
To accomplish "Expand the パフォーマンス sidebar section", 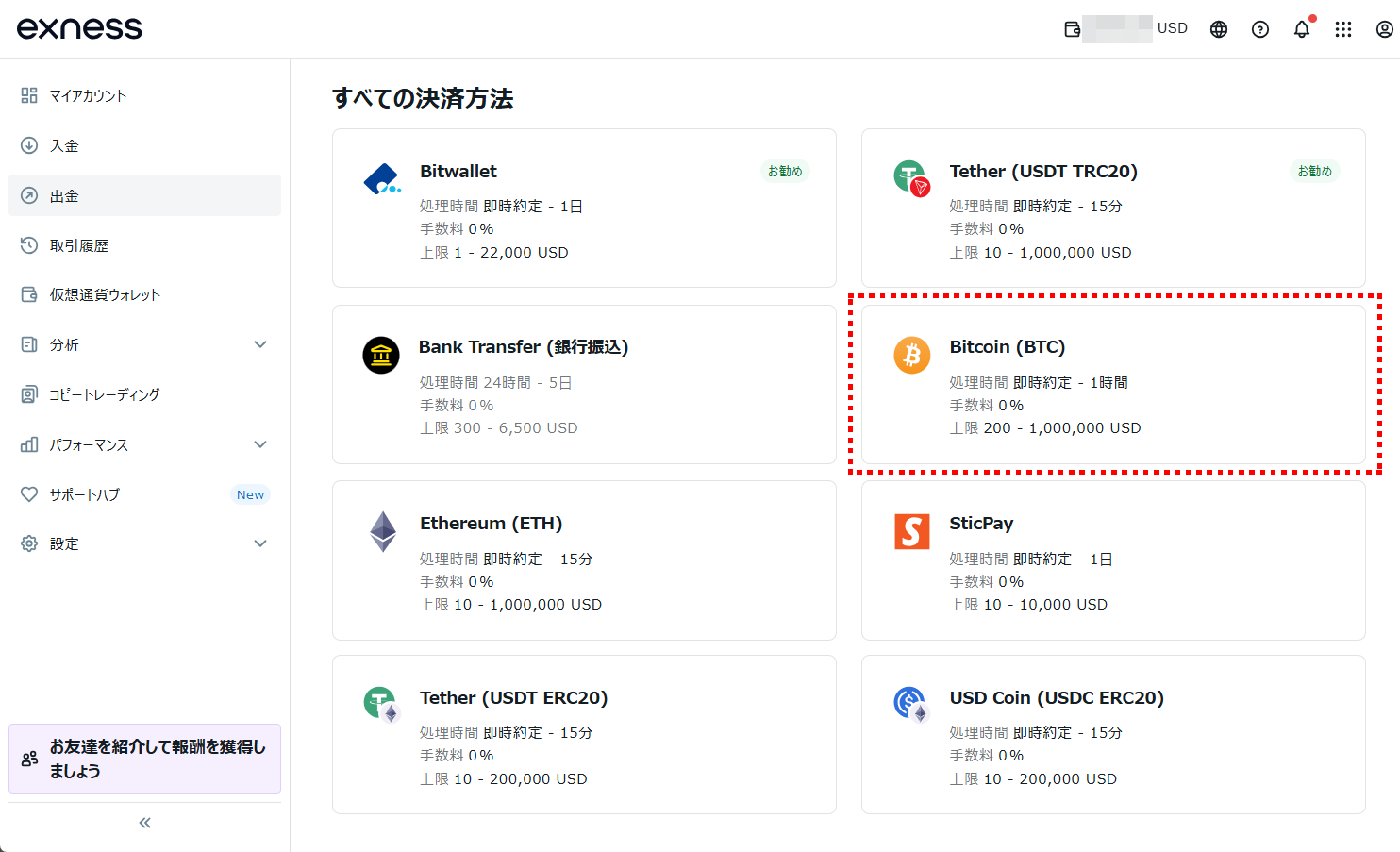I will pos(143,443).
